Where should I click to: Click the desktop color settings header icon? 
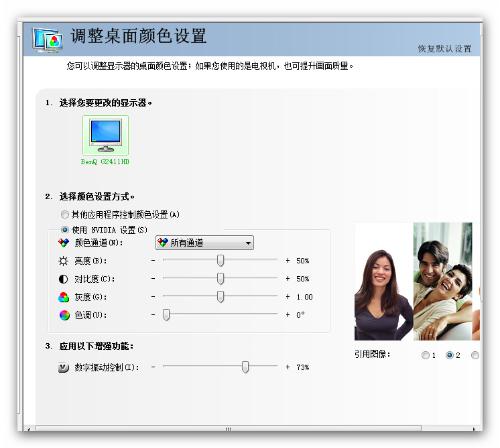[x=47, y=40]
